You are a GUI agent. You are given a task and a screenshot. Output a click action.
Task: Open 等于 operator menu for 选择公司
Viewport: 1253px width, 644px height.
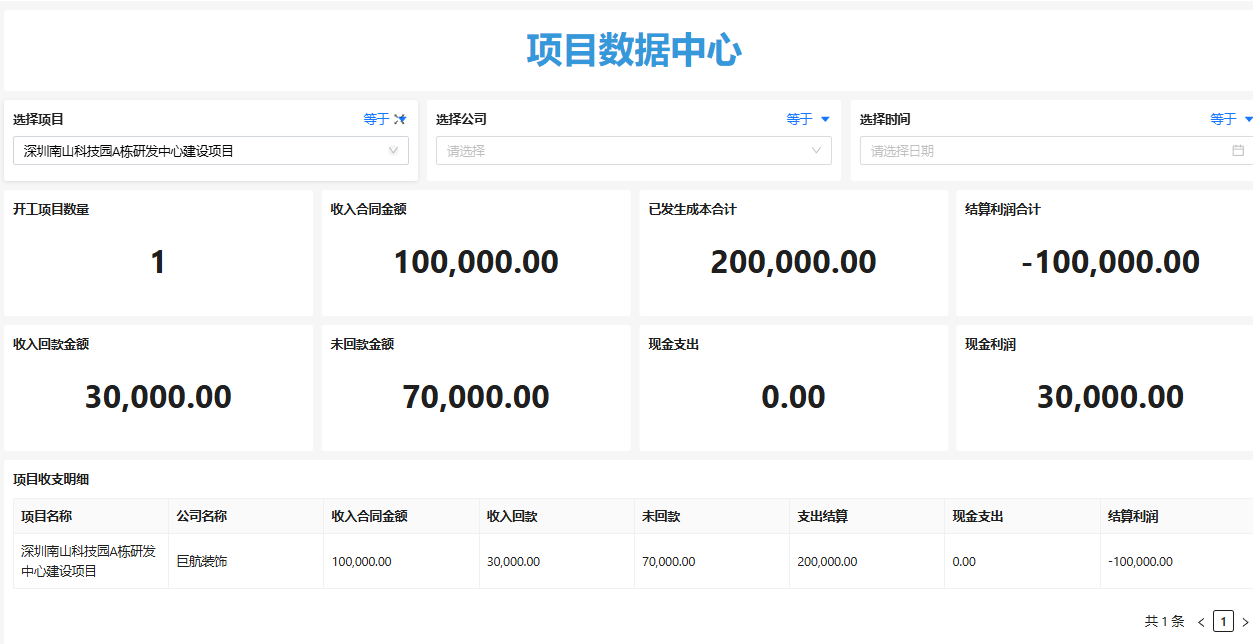click(x=808, y=119)
